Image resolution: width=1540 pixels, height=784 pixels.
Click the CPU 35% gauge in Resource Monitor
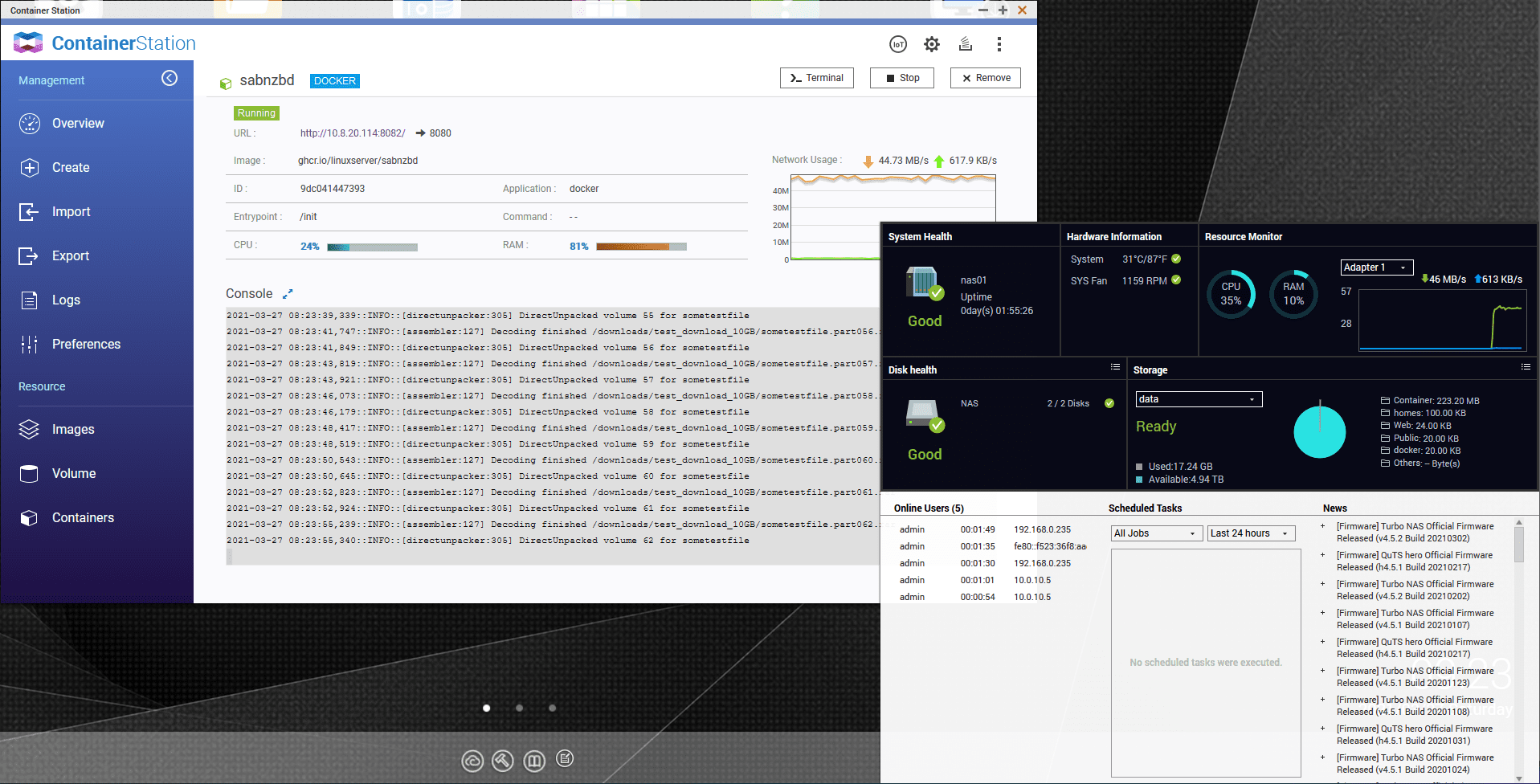click(x=1231, y=294)
